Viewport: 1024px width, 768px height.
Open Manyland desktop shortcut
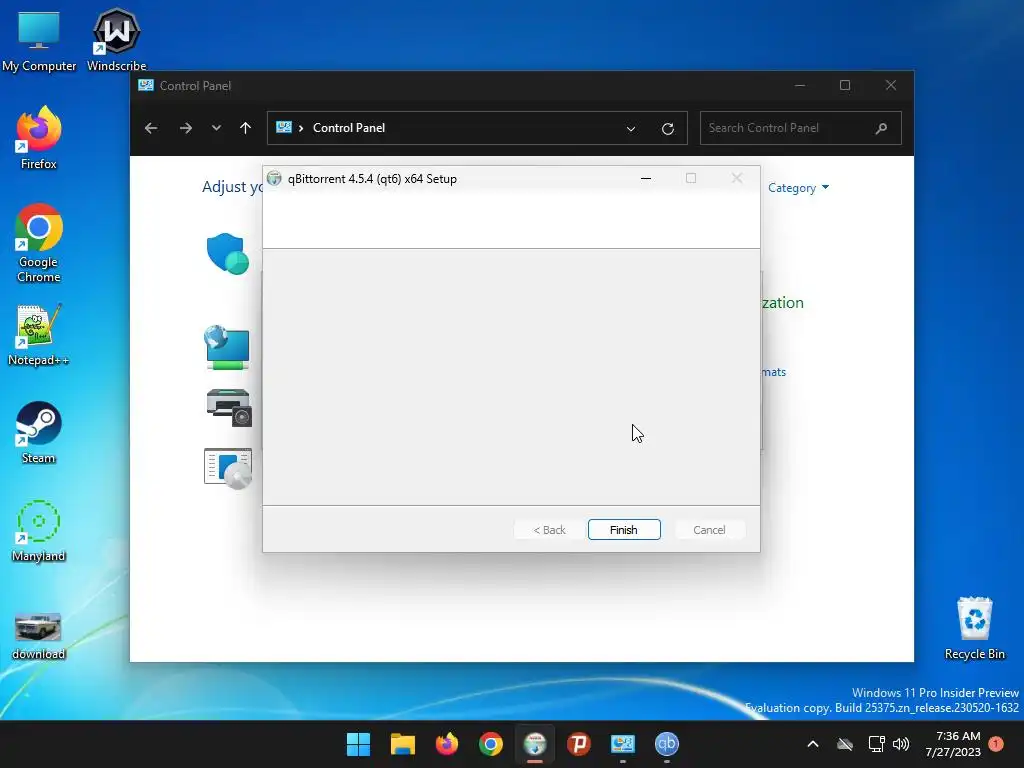pyautogui.click(x=39, y=530)
